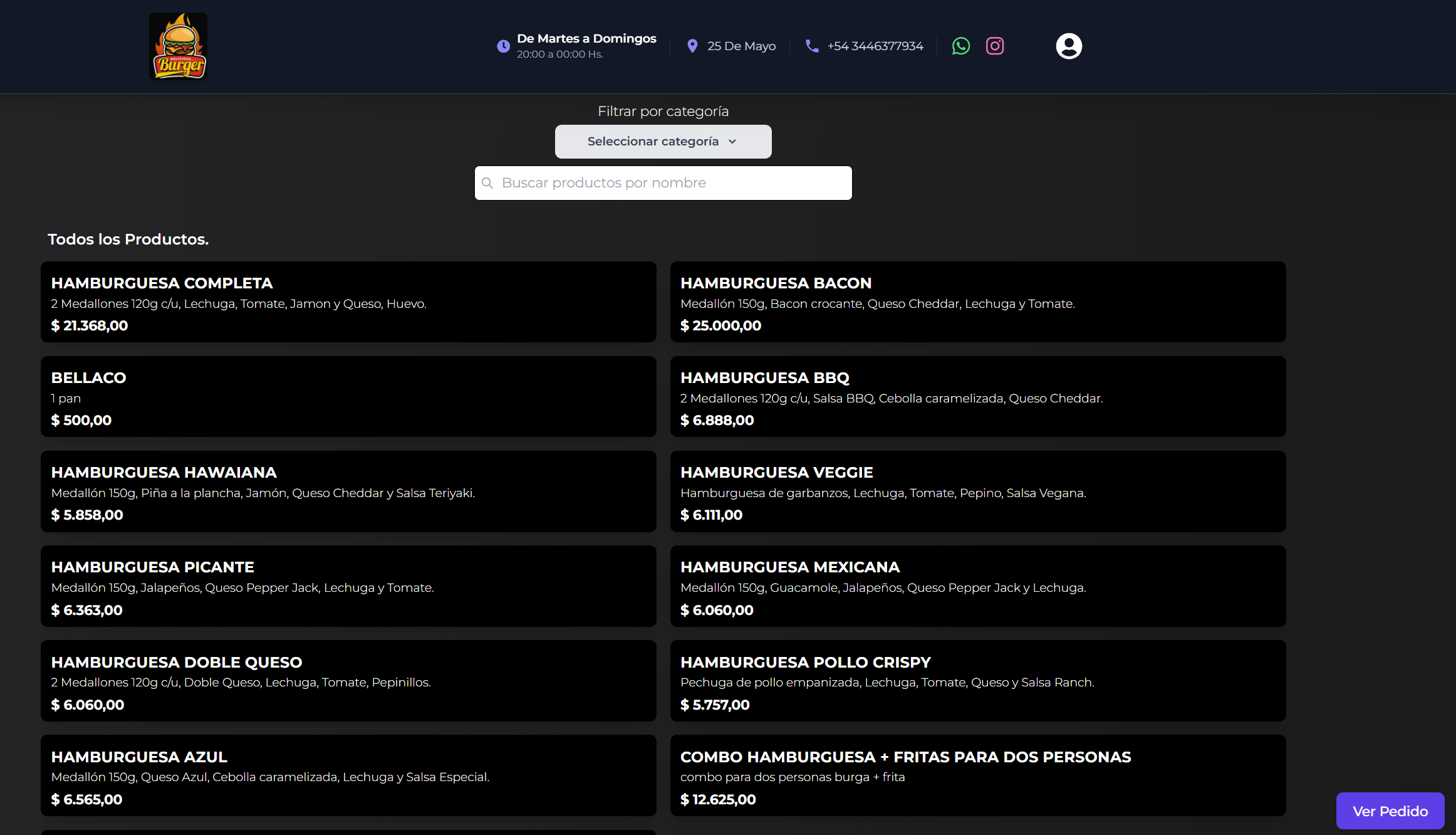Call the +54 3446377934 phone link
Image resolution: width=1456 pixels, height=835 pixels.
tap(875, 46)
